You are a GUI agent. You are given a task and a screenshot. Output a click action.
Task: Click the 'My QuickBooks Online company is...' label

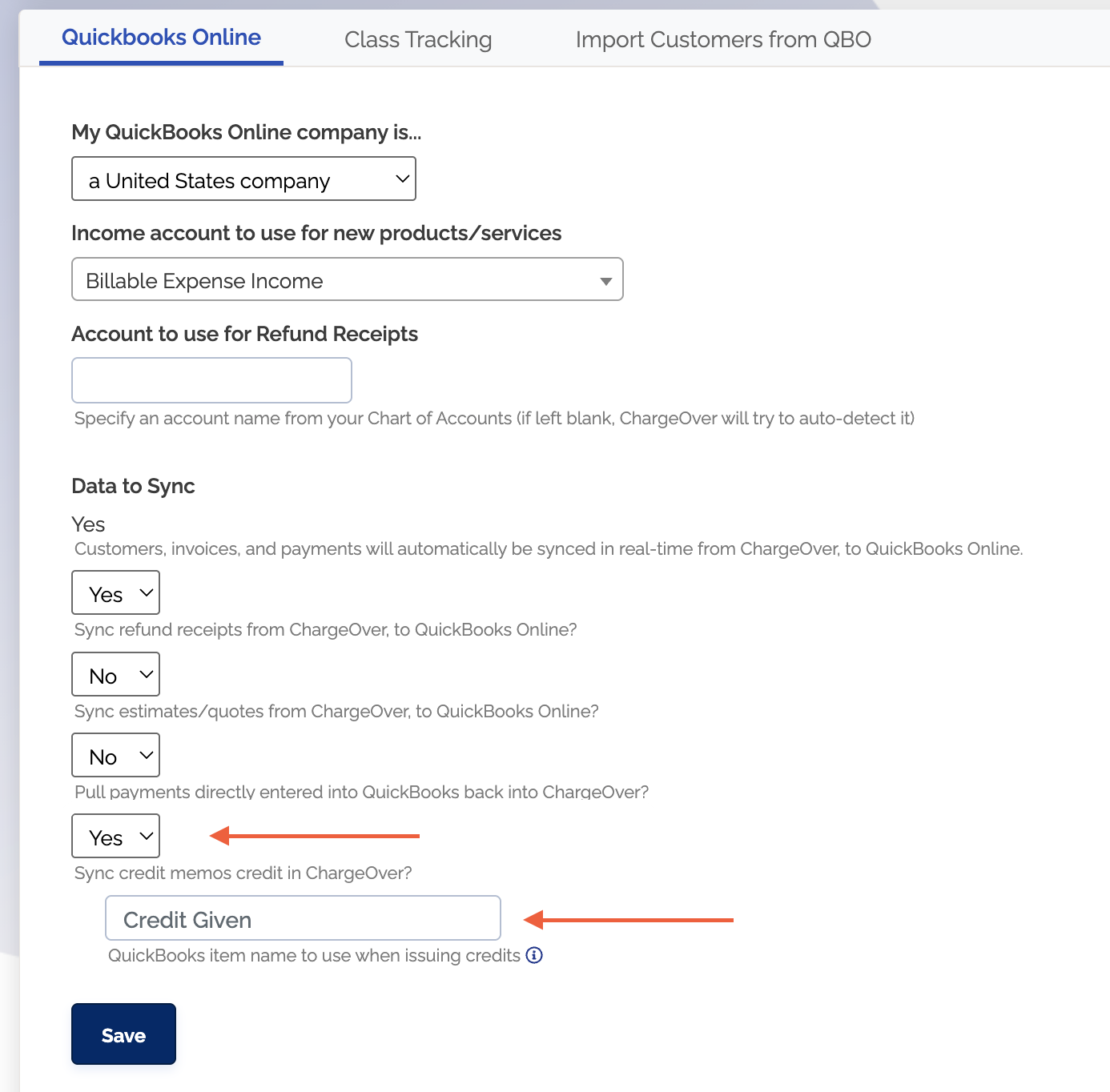[x=246, y=132]
